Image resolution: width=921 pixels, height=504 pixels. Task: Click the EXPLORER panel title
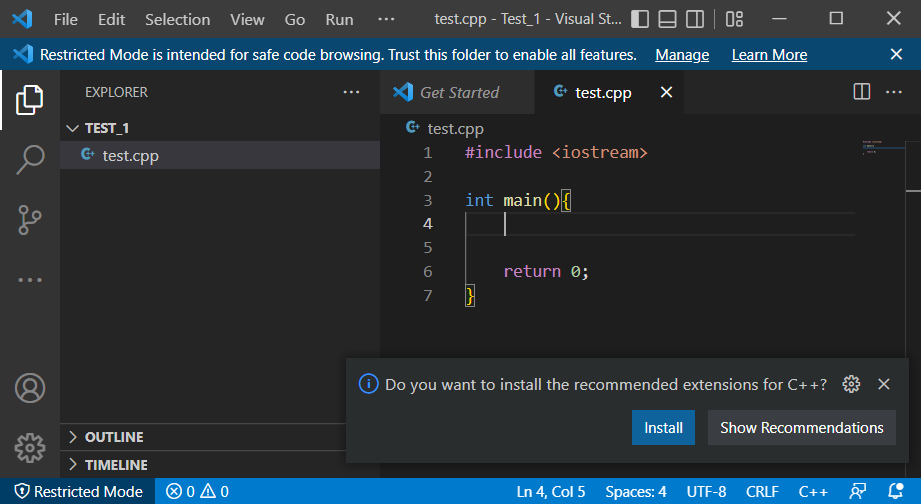pyautogui.click(x=116, y=92)
